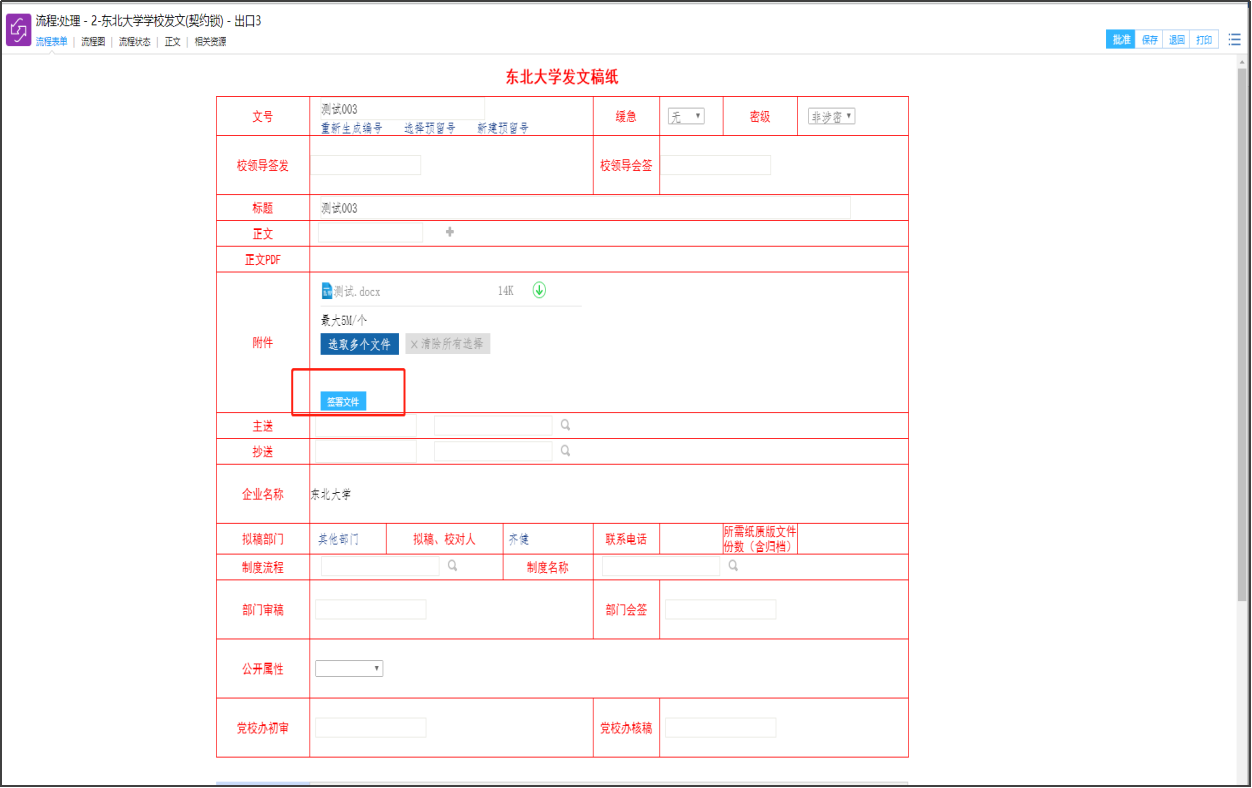Click the 制度流程 input field
The height and width of the screenshot is (788, 1252).
coord(380,566)
